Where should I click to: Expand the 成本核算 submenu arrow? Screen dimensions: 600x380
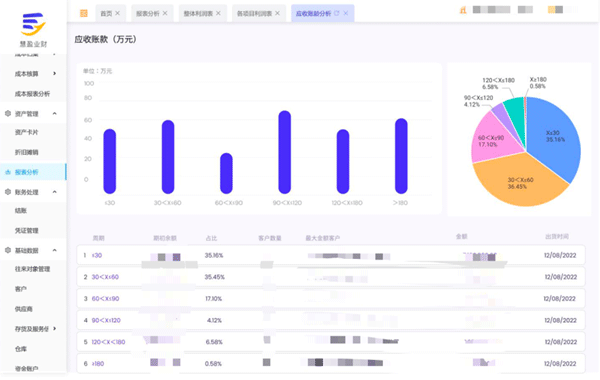[x=54, y=73]
